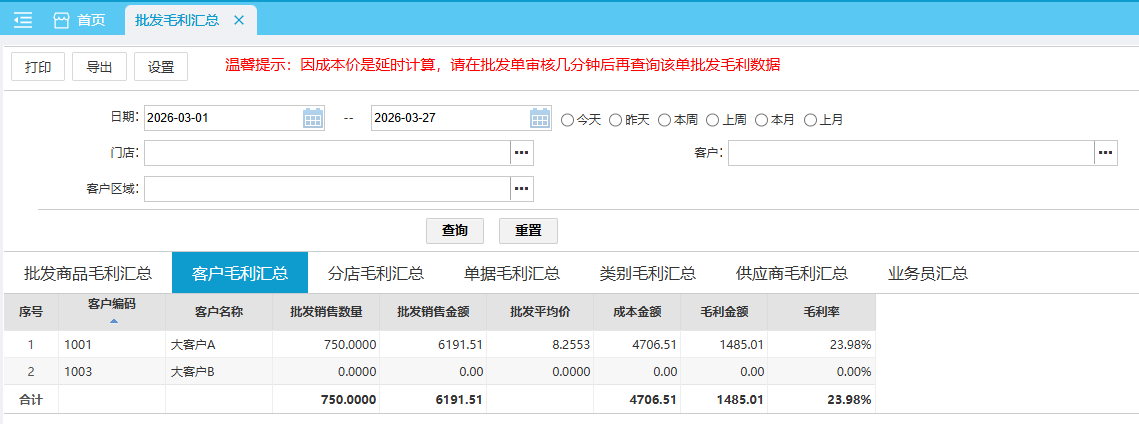Screen dimensions: 1139x424
Task: Select the 大客户A table row
Action: pos(440,344)
